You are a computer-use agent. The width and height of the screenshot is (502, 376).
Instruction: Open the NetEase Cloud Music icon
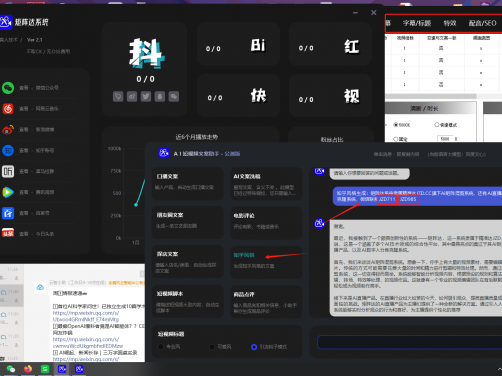pyautogui.click(x=8, y=109)
